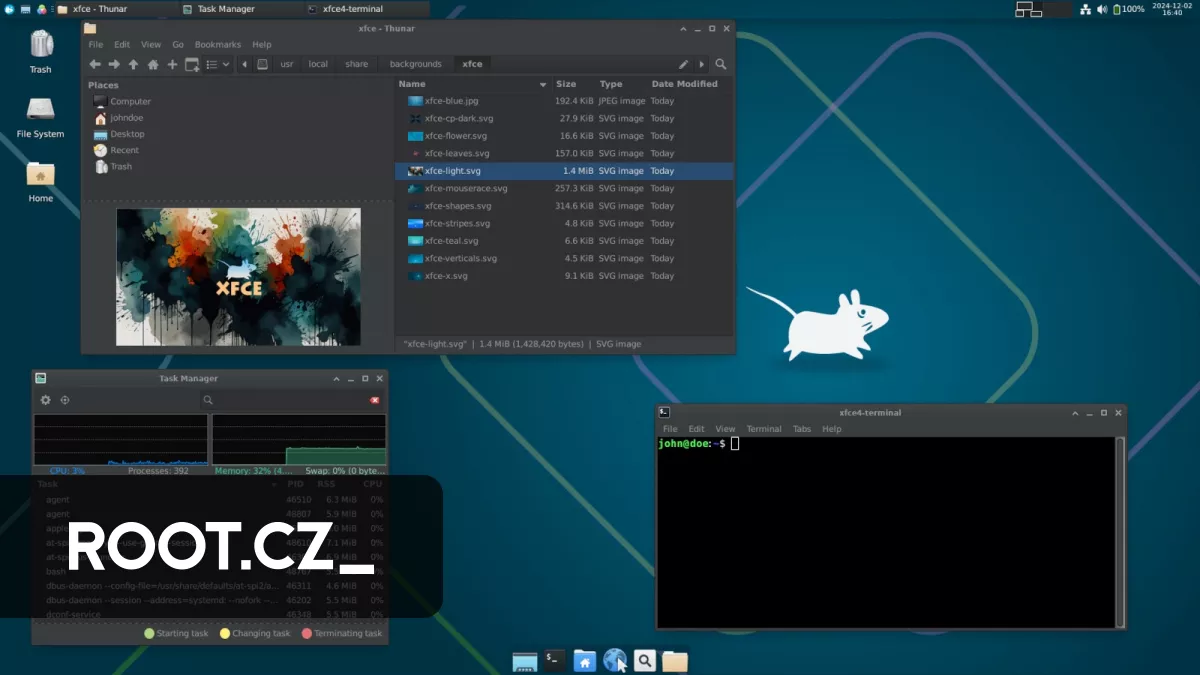Open the view-style dropdown chevron in Thunar
Image resolution: width=1200 pixels, height=675 pixels.
(224, 64)
